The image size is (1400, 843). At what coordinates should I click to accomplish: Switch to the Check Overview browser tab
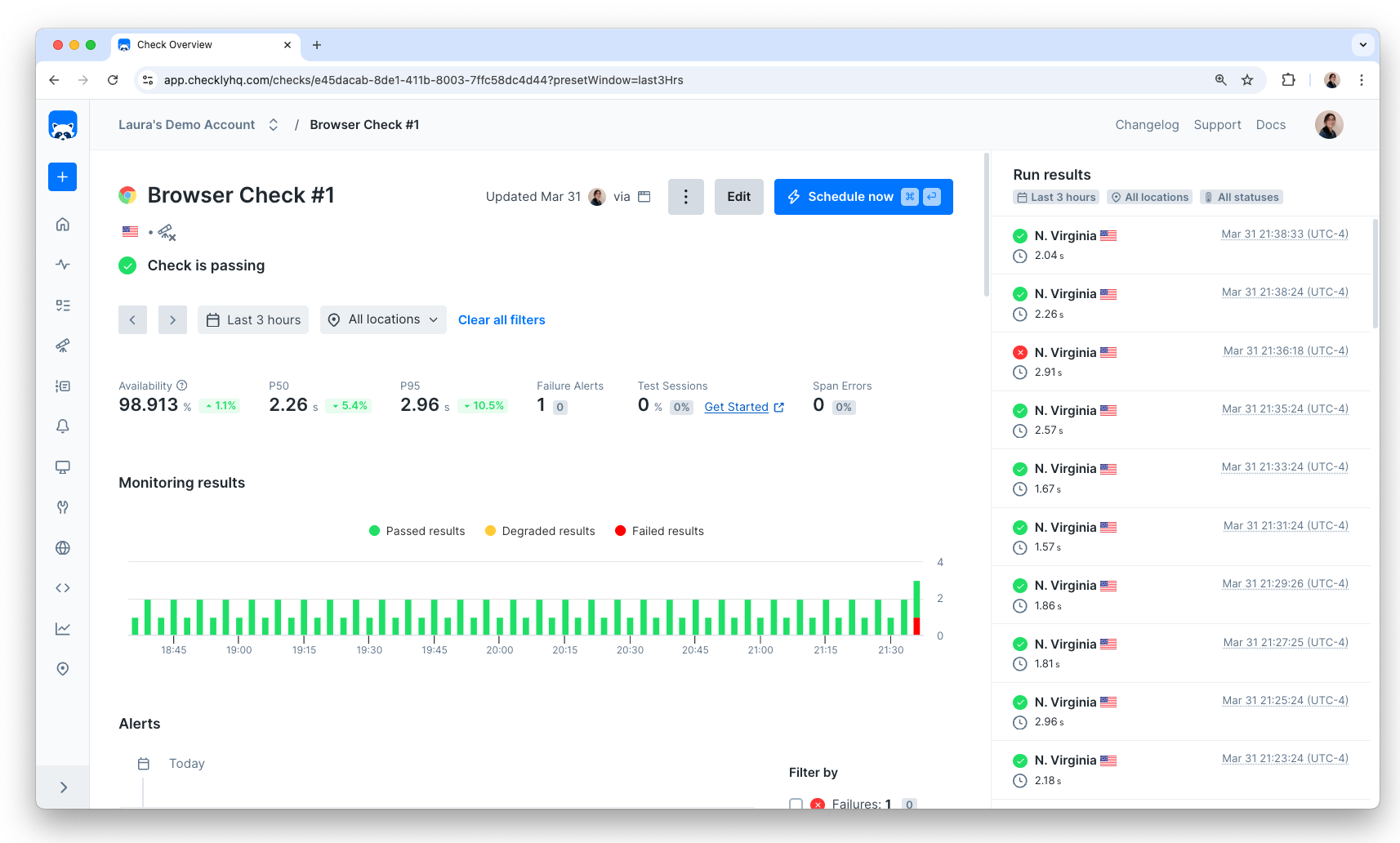(x=173, y=45)
